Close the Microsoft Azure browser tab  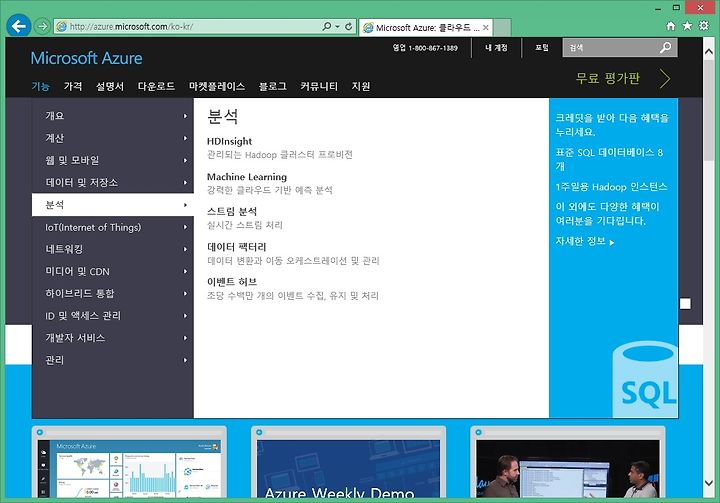click(485, 28)
